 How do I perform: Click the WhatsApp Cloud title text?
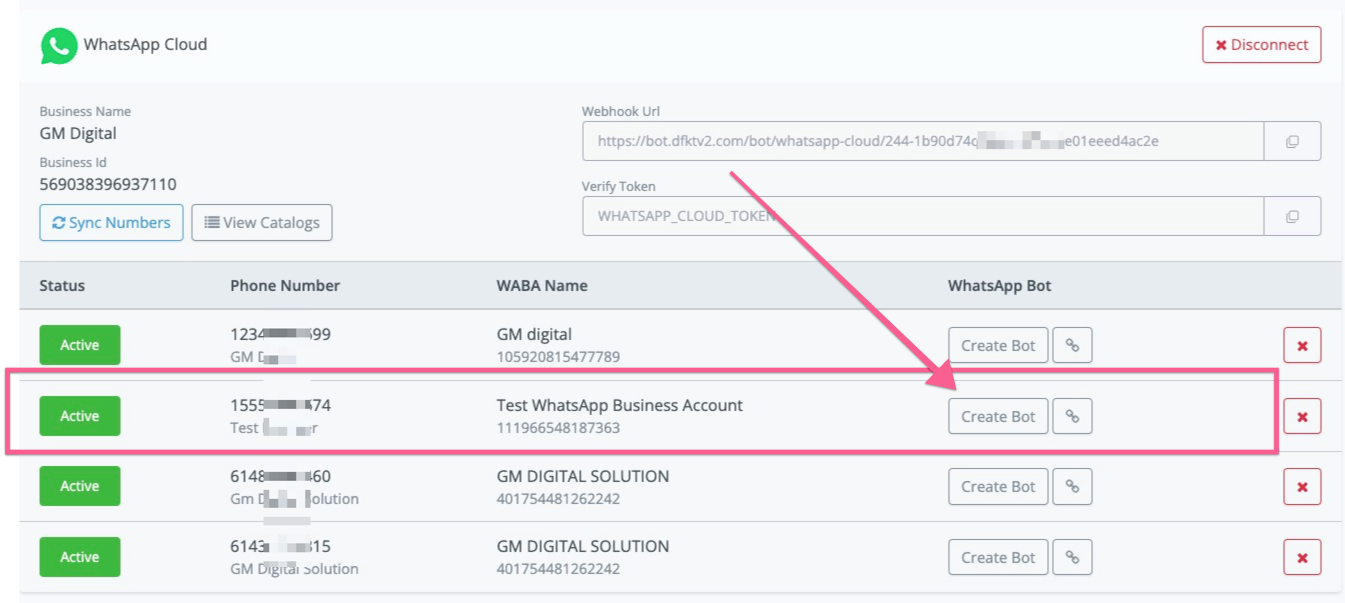coord(145,44)
